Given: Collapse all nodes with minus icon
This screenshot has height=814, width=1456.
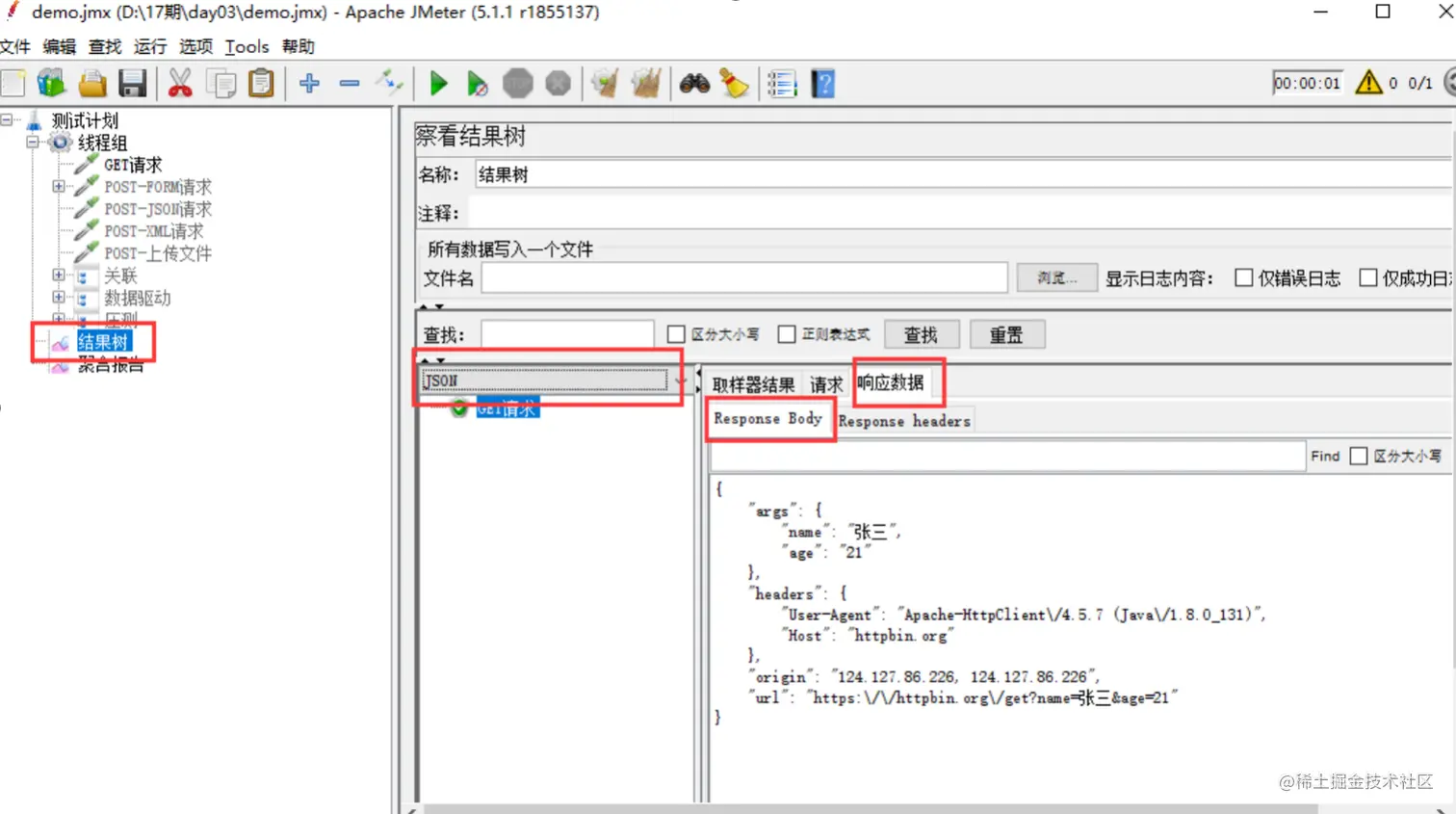Looking at the screenshot, I should coord(350,84).
